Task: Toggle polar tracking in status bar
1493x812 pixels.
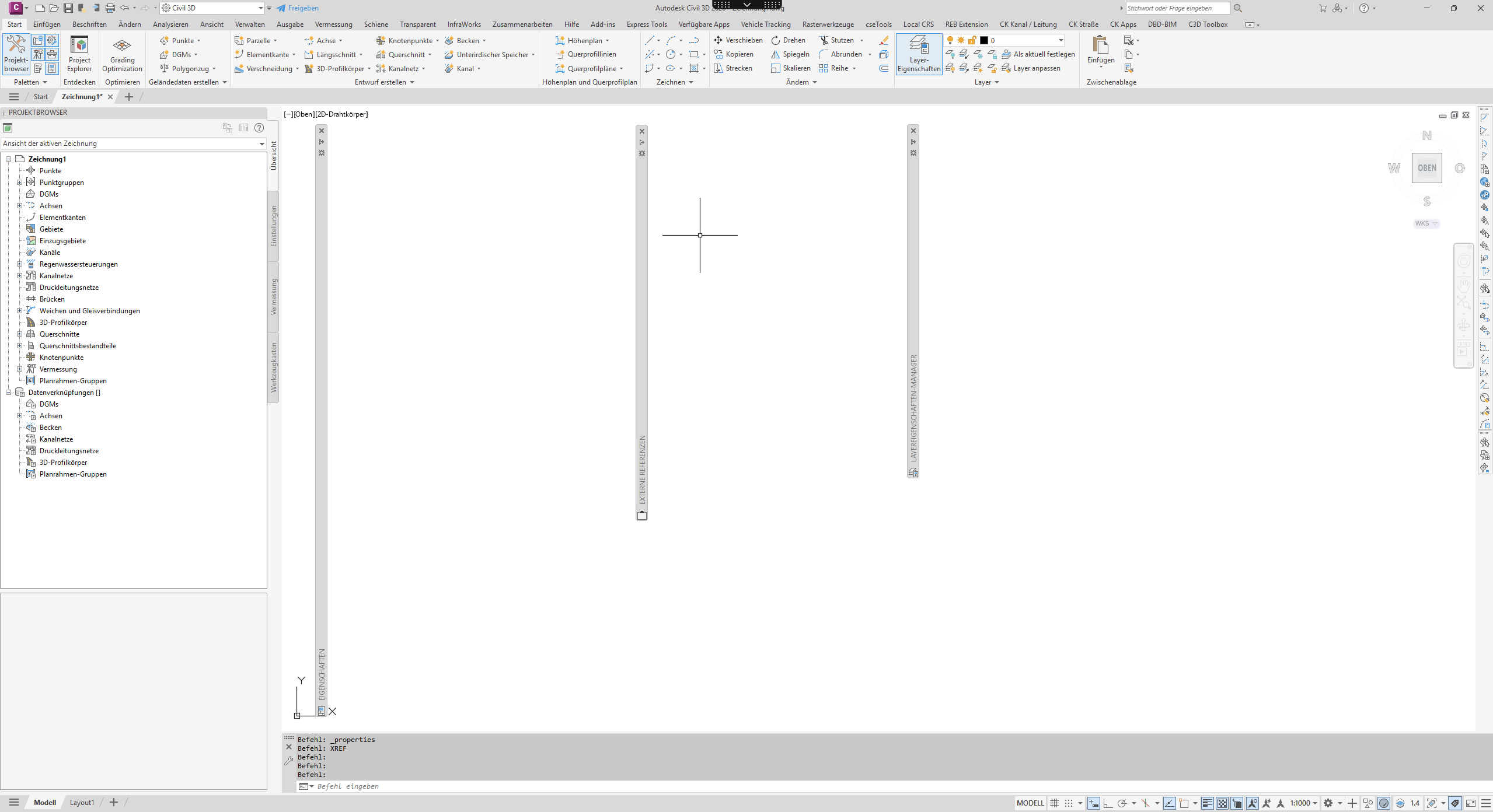Action: click(x=1122, y=803)
